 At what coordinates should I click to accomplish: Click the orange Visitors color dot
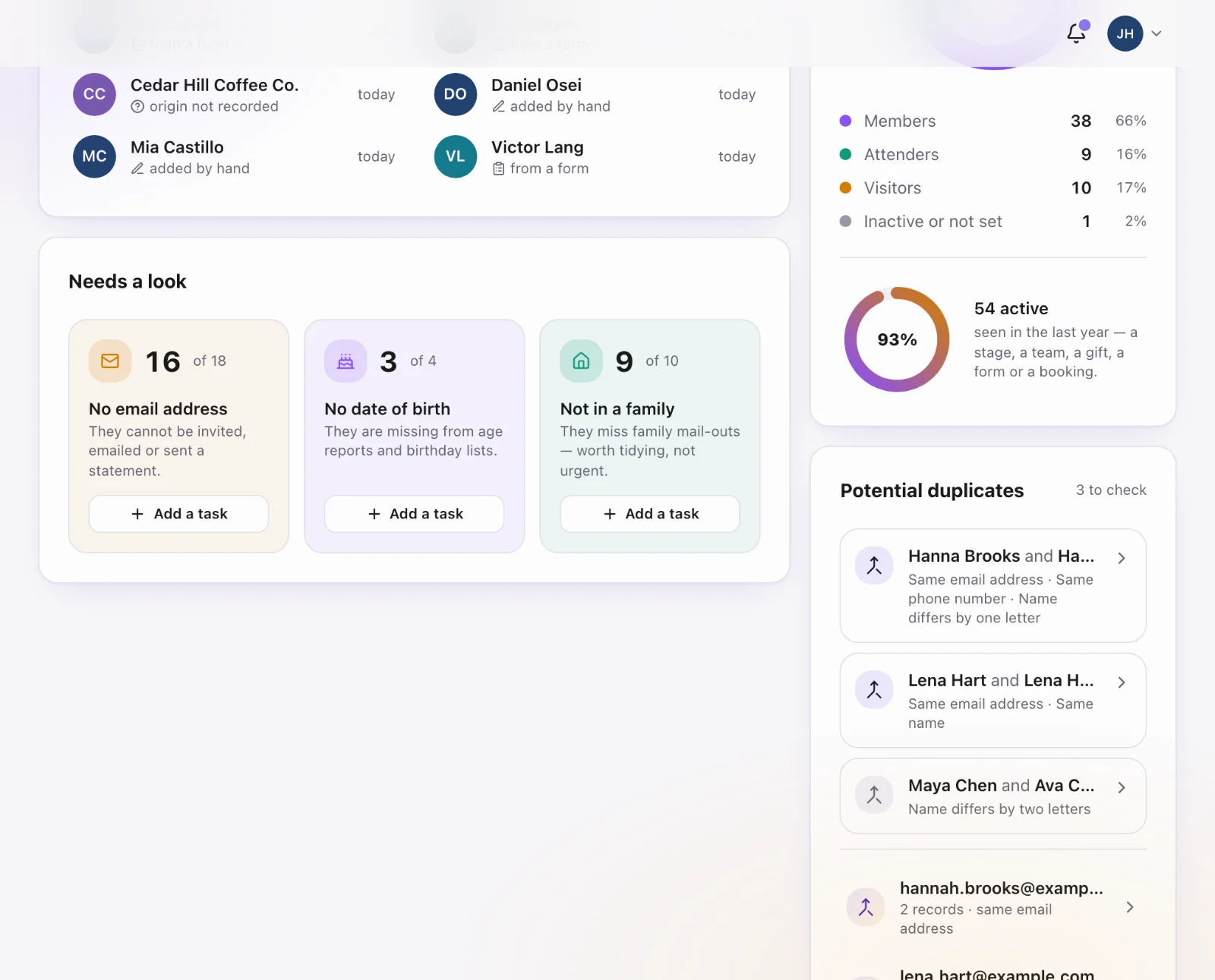[x=845, y=187]
